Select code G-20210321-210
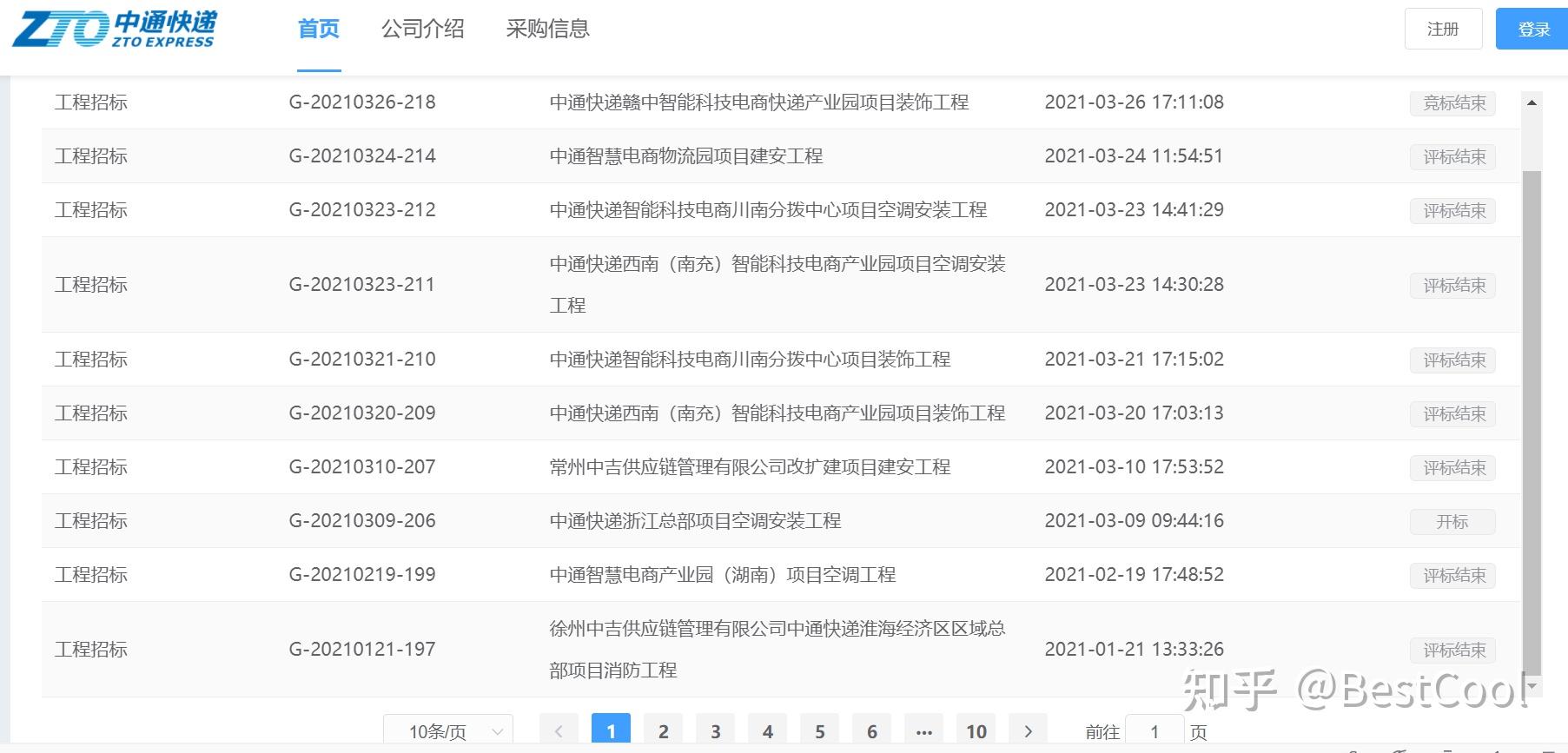 pyautogui.click(x=362, y=360)
